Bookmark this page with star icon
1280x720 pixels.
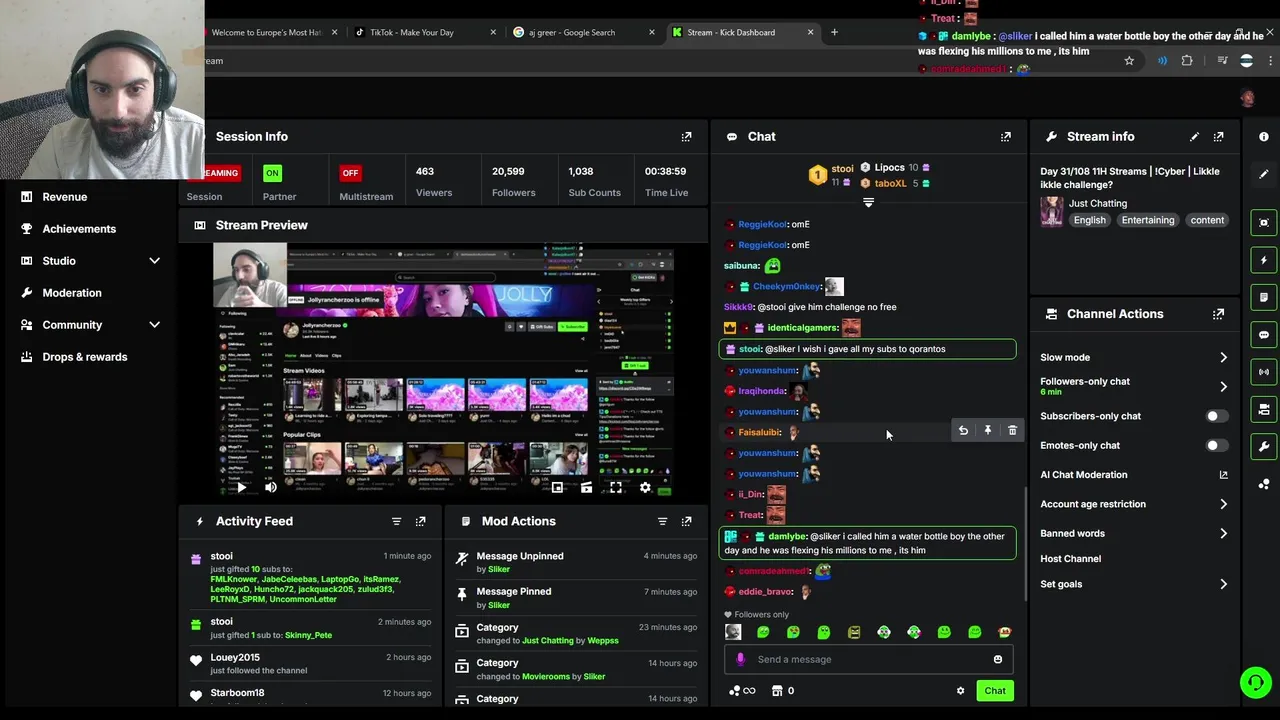[1129, 61]
